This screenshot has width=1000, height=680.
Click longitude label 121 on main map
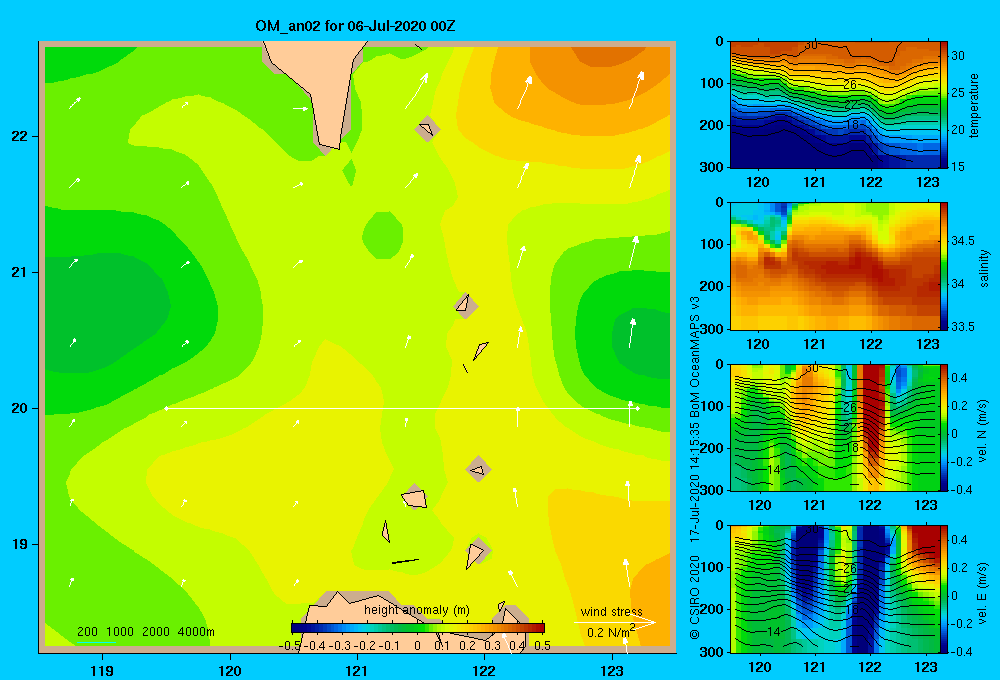[357, 670]
